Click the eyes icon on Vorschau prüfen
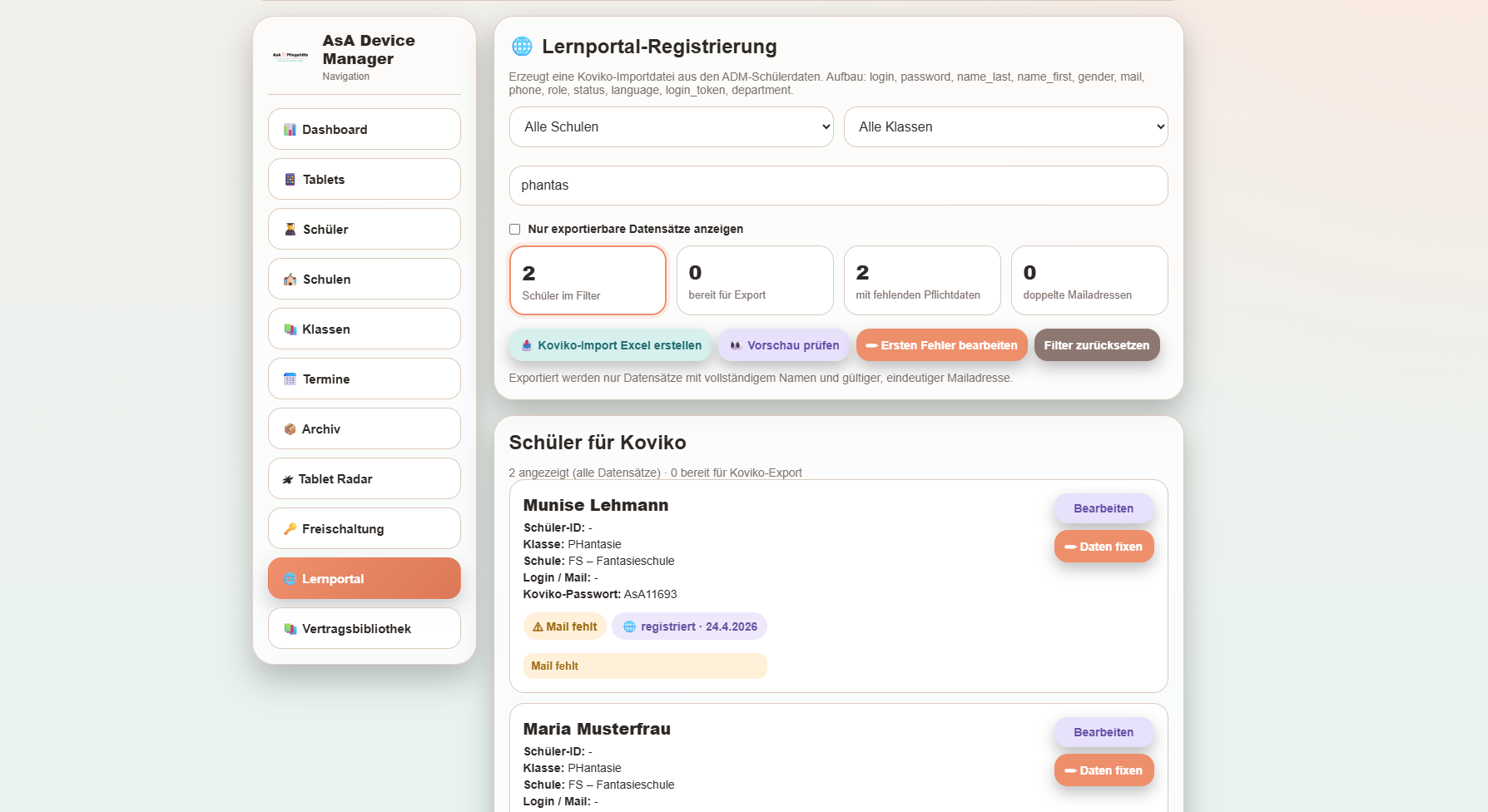The image size is (1488, 812). click(x=736, y=345)
